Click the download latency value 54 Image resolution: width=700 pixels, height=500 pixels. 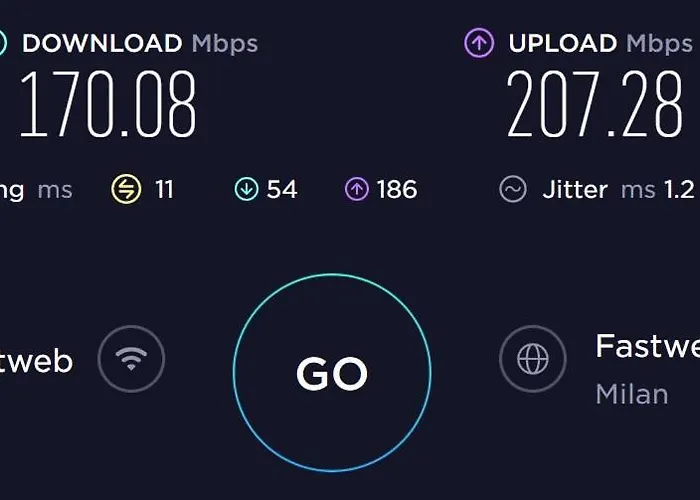tap(282, 189)
